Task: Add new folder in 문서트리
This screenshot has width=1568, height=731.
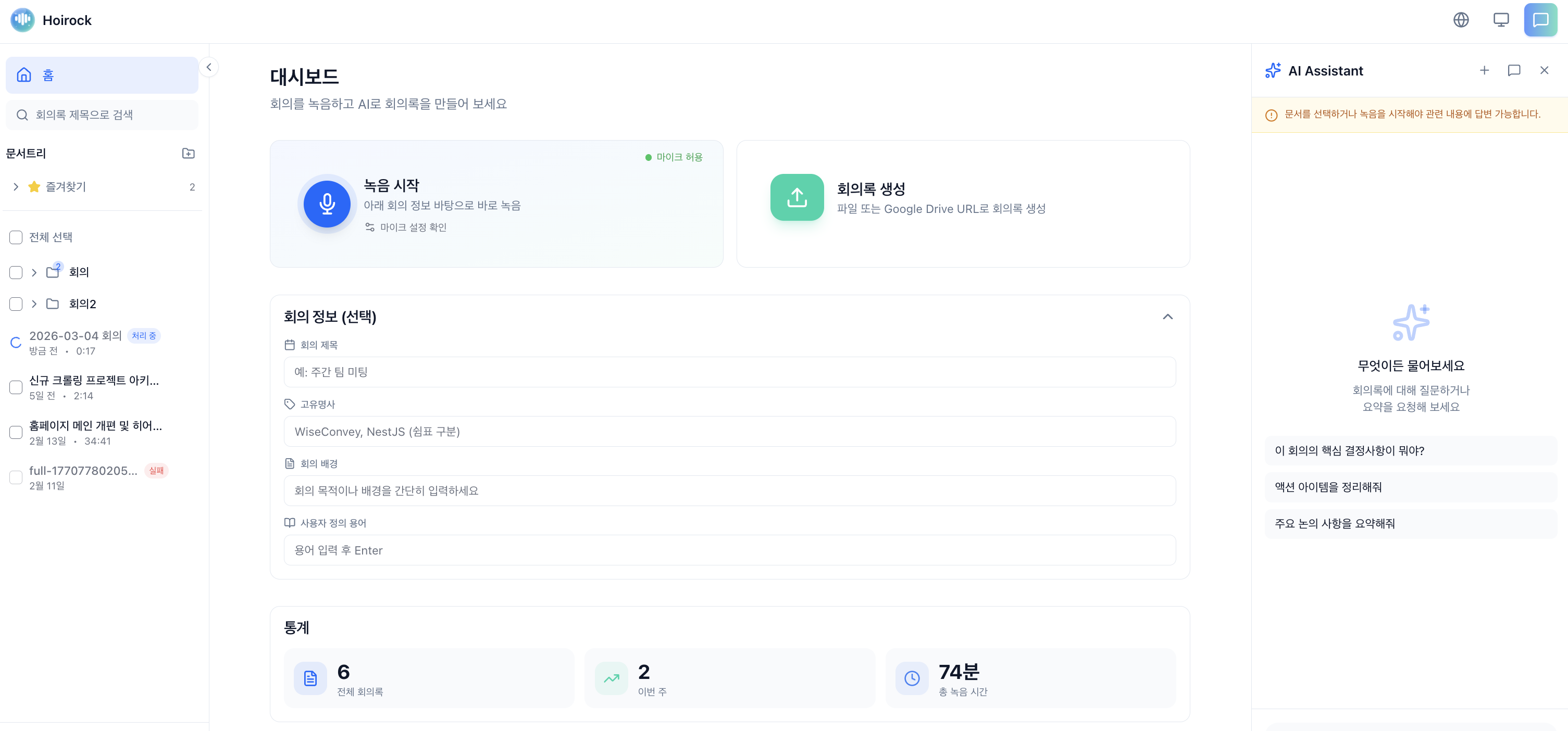Action: click(x=189, y=153)
